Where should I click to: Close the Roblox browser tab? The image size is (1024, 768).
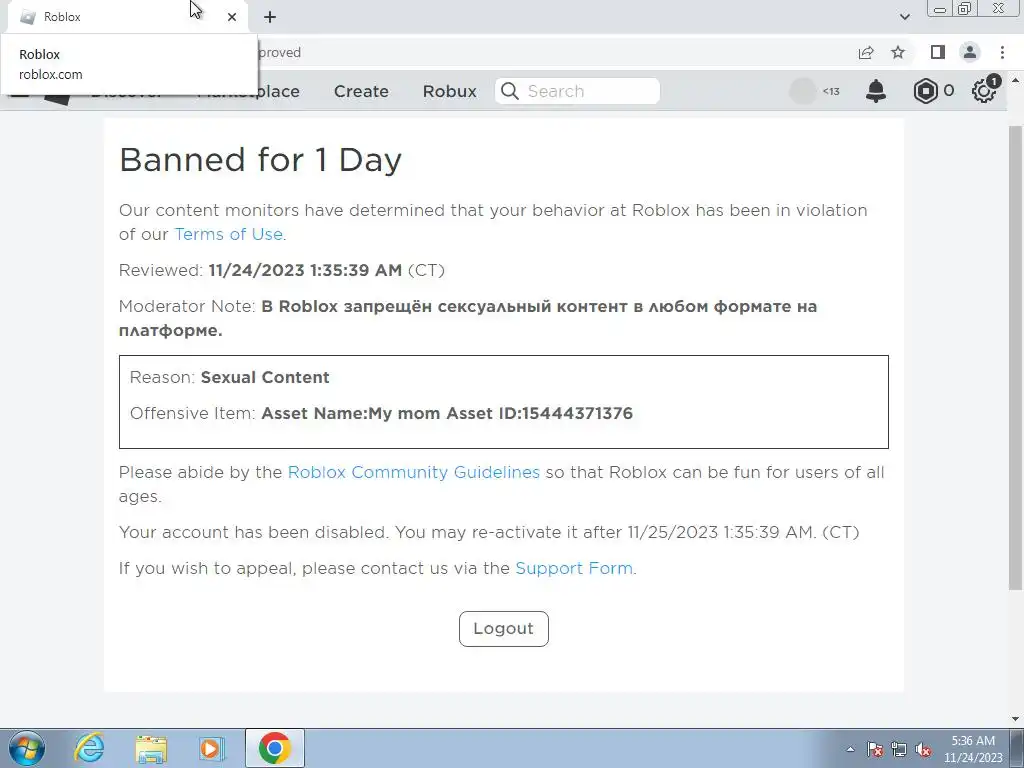click(232, 17)
